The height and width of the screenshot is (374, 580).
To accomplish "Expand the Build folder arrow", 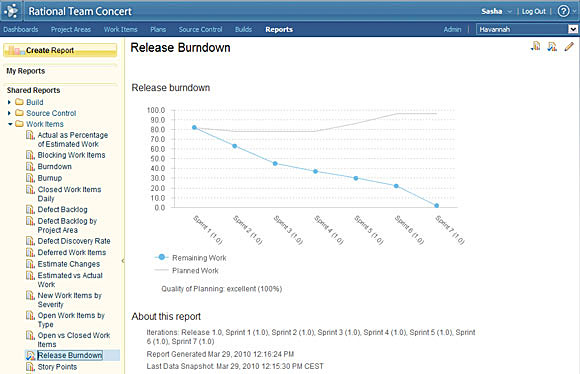I will [9, 102].
